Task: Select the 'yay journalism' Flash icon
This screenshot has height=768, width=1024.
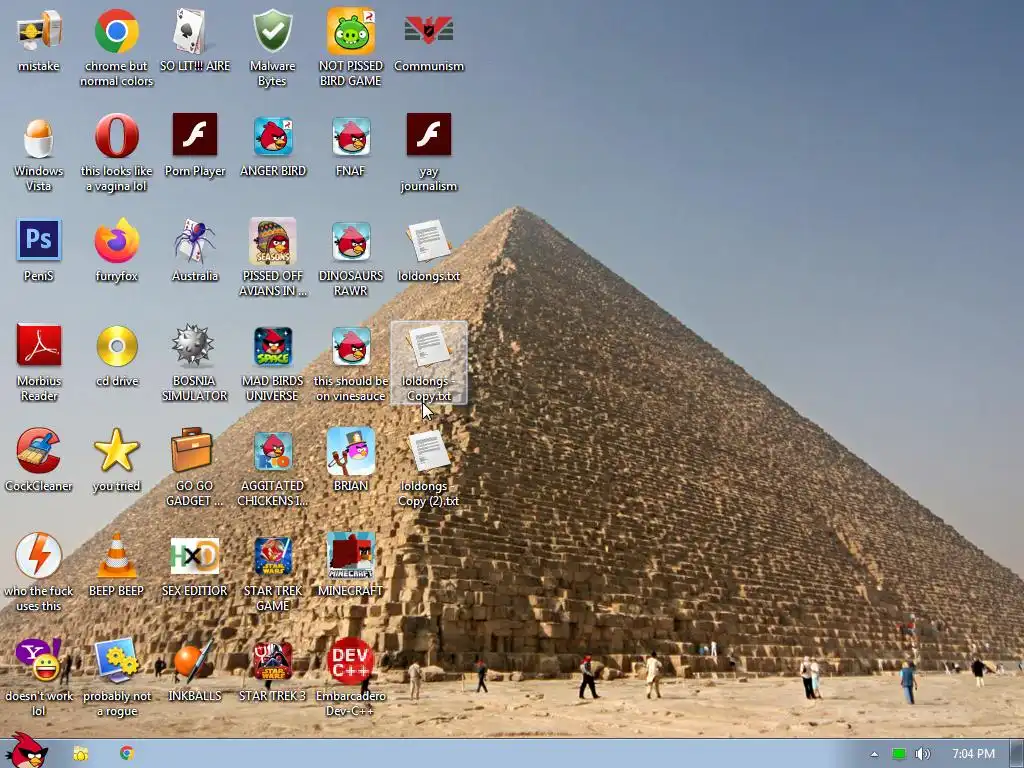Action: 428,135
